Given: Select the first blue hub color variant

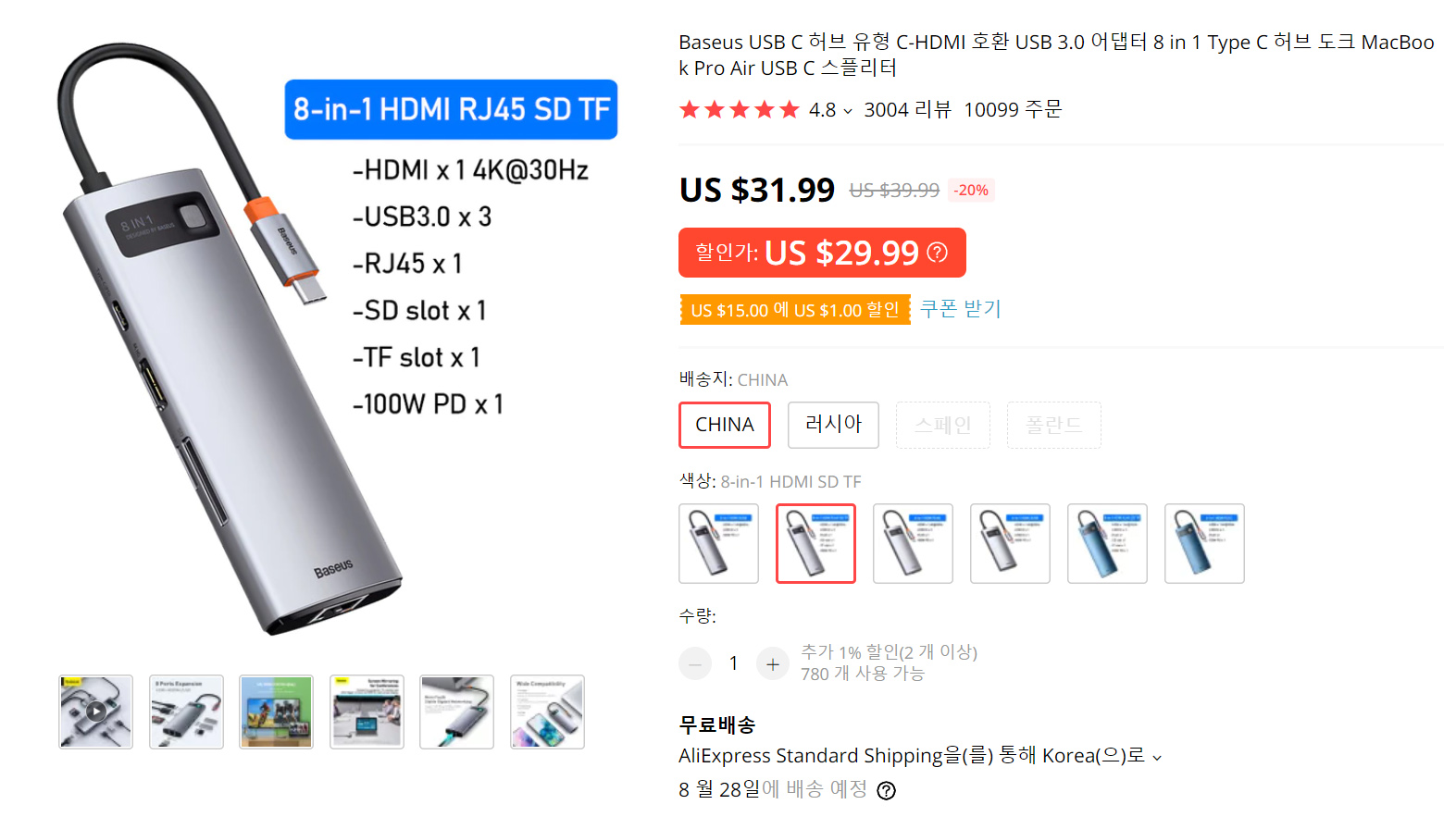Looking at the screenshot, I should click(x=1107, y=543).
